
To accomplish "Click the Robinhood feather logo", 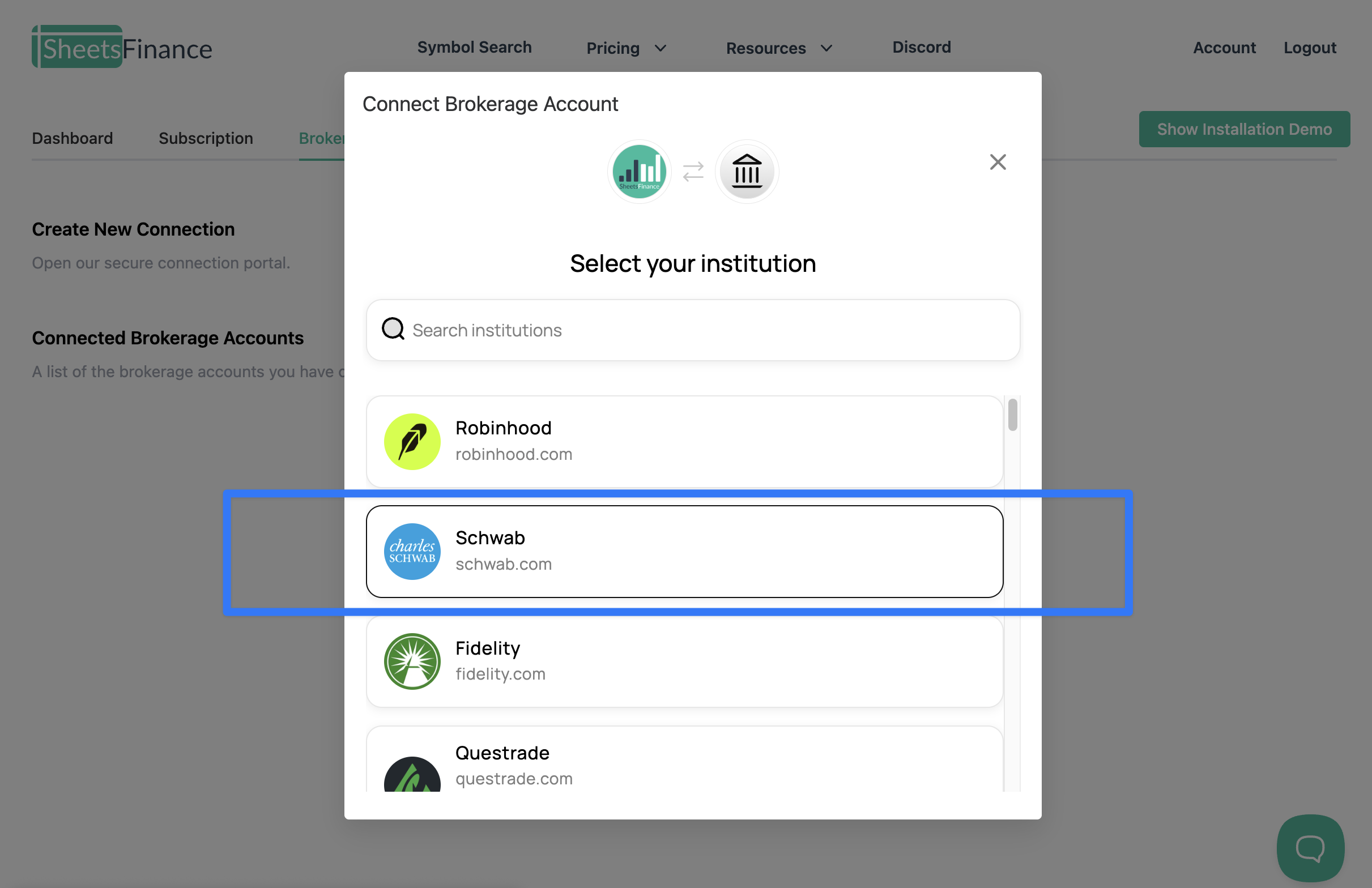I will click(x=412, y=441).
